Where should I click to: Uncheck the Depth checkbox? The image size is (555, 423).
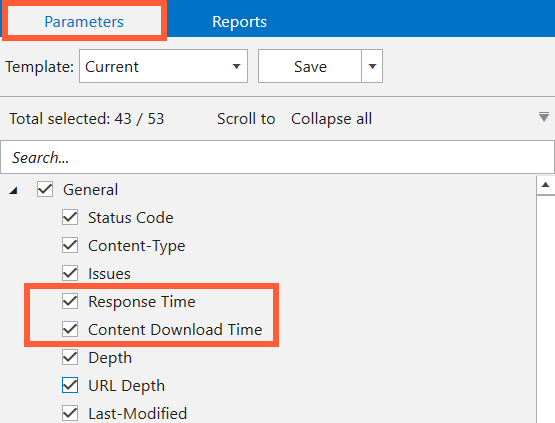(x=70, y=357)
